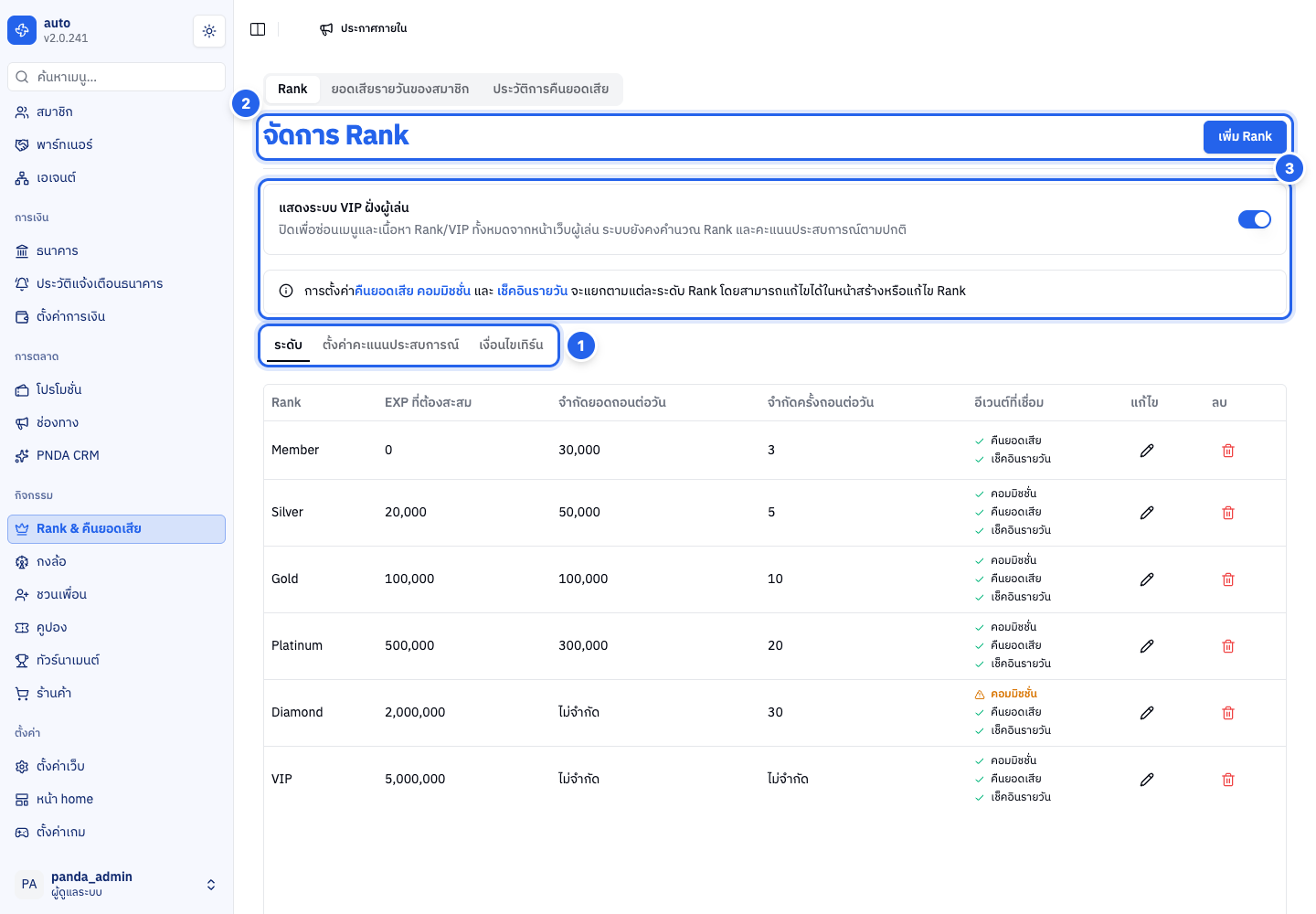This screenshot has height=914, width=1316.
Task: Open the ประวัติการคืนยอดเสีย tab
Action: (550, 89)
